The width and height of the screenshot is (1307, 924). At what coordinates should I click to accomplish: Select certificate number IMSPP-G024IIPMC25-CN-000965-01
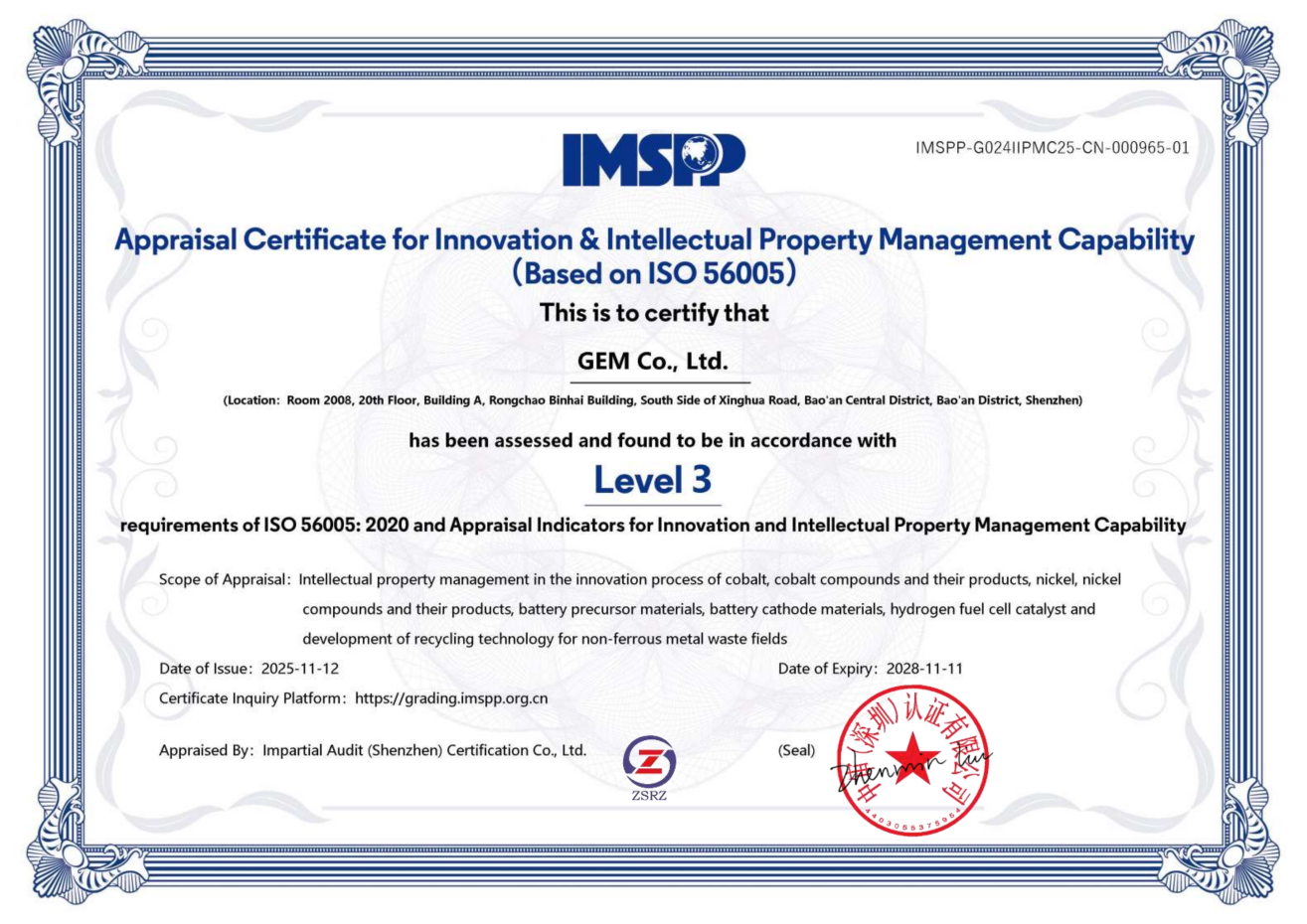pyautogui.click(x=1052, y=148)
